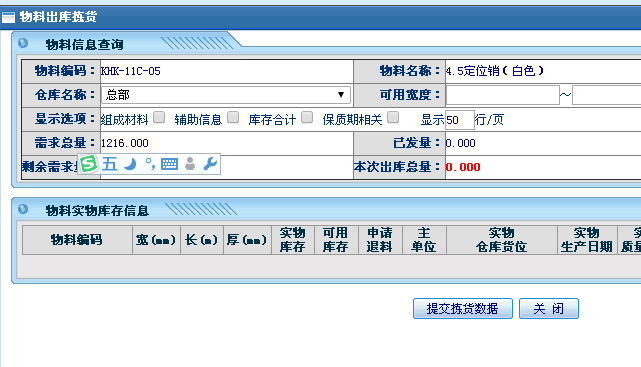641x367 pixels.
Task: Enable the 组成材料 checkbox
Action: pyautogui.click(x=159, y=118)
